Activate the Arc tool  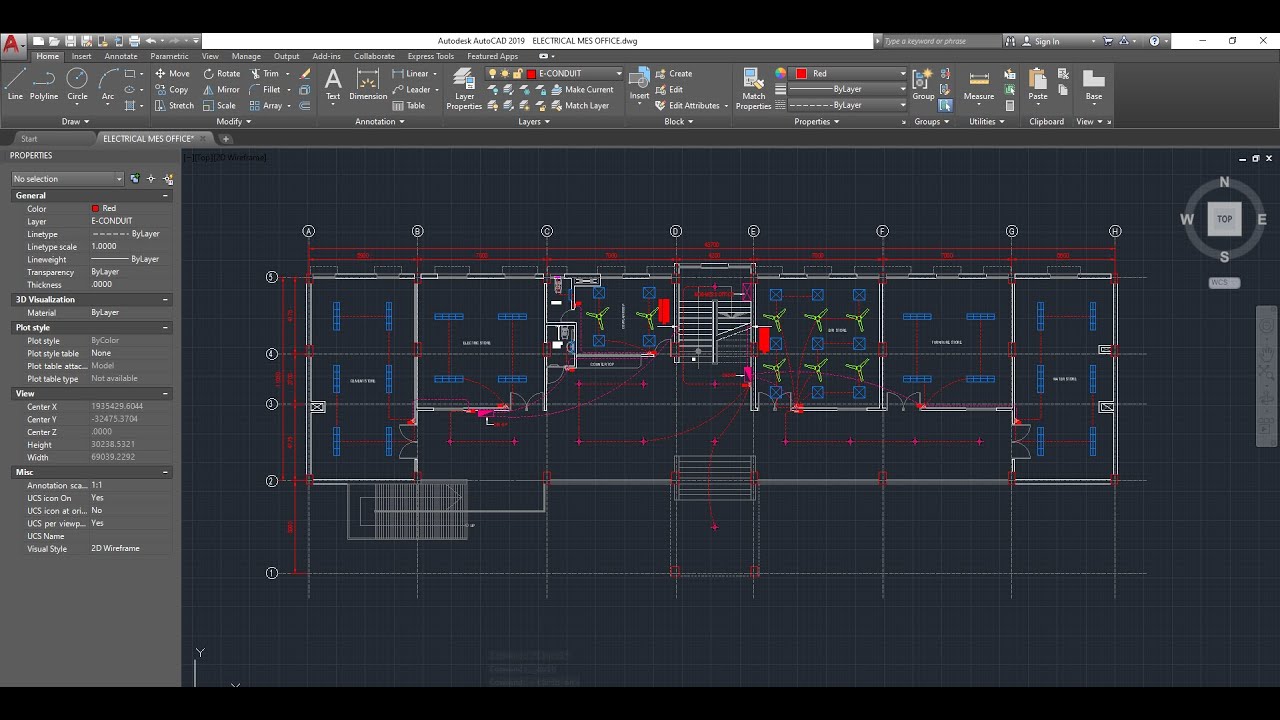pos(108,84)
